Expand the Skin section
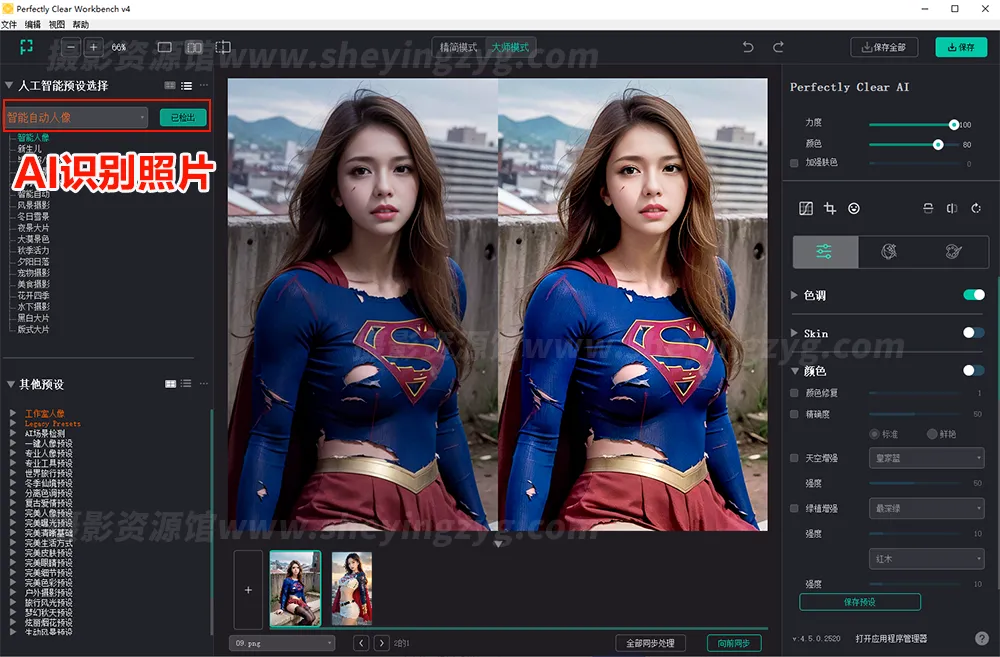This screenshot has width=1000, height=657. click(x=794, y=333)
